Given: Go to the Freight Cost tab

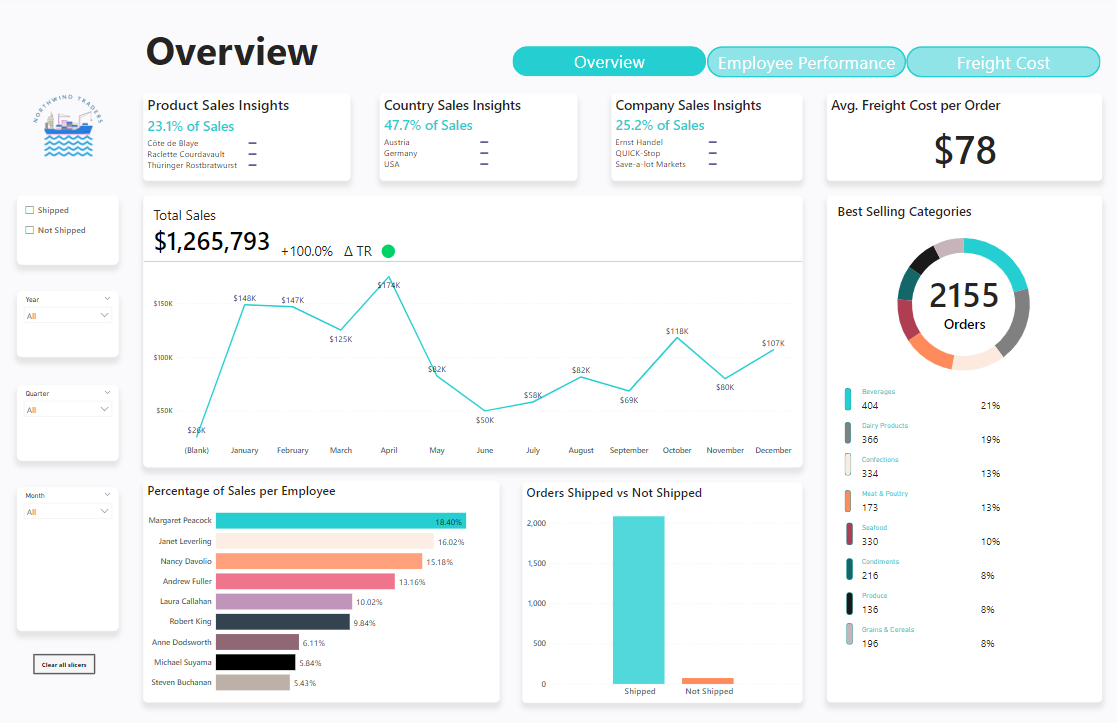Looking at the screenshot, I should pos(1003,63).
